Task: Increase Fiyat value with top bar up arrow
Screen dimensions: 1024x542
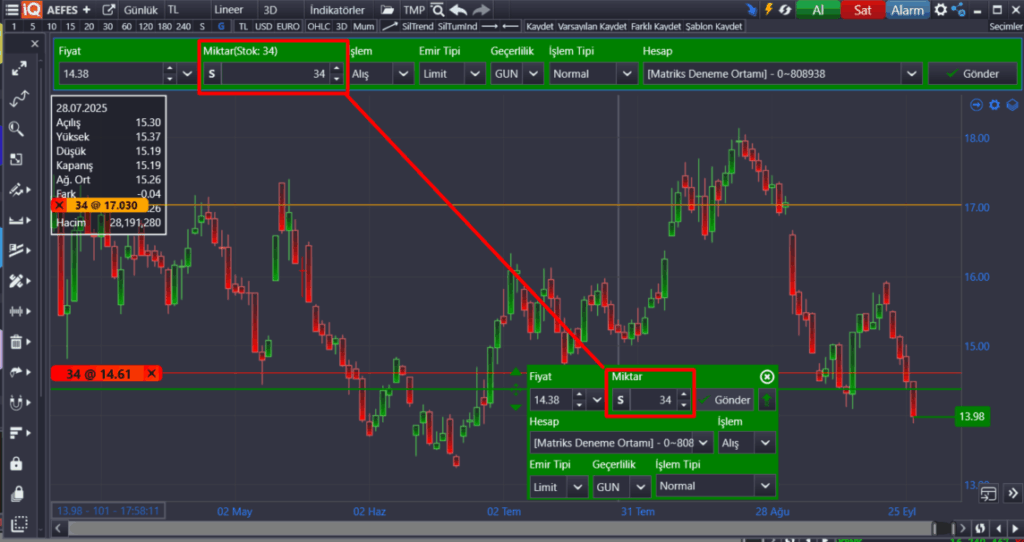Action: point(169,69)
